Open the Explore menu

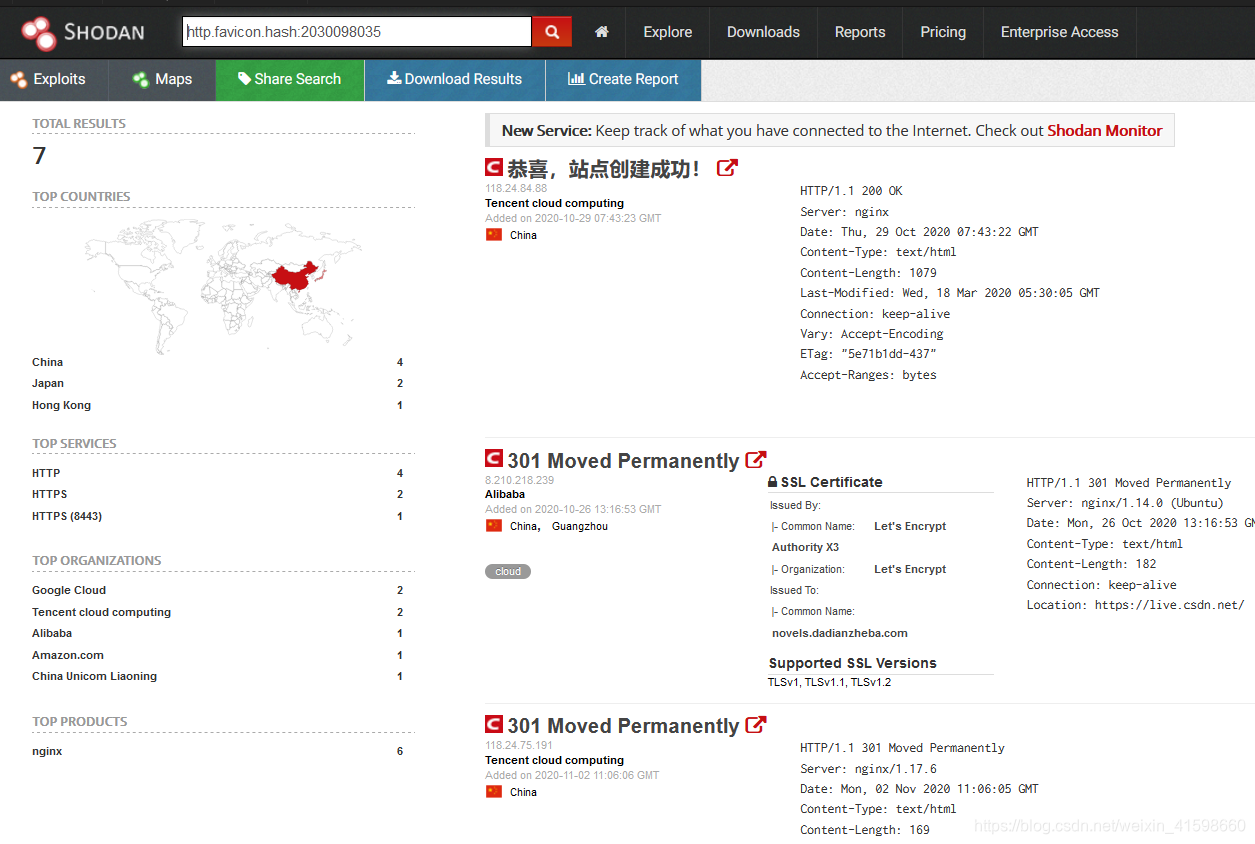(x=668, y=32)
